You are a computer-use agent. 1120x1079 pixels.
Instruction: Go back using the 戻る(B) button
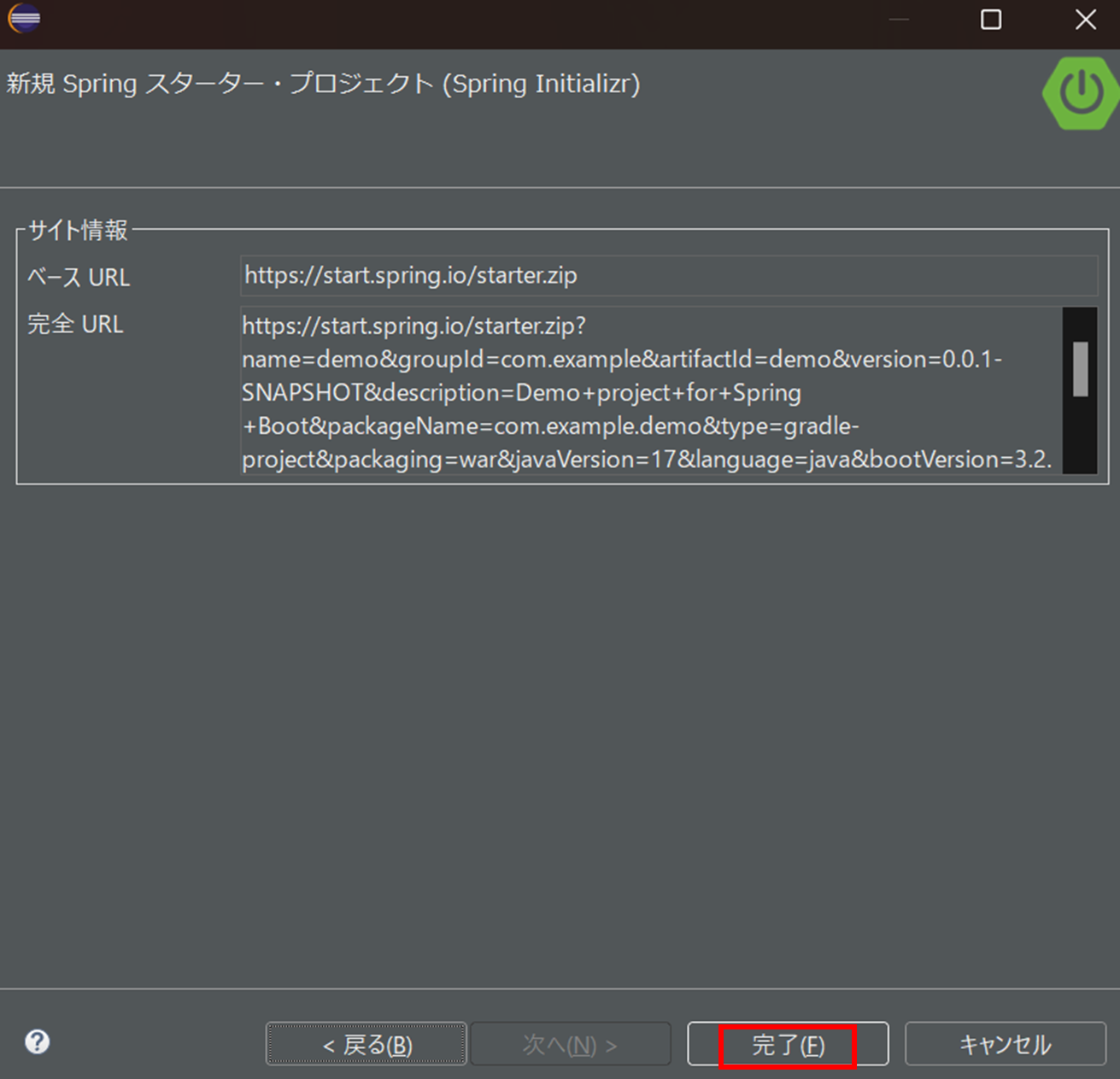pyautogui.click(x=366, y=1043)
